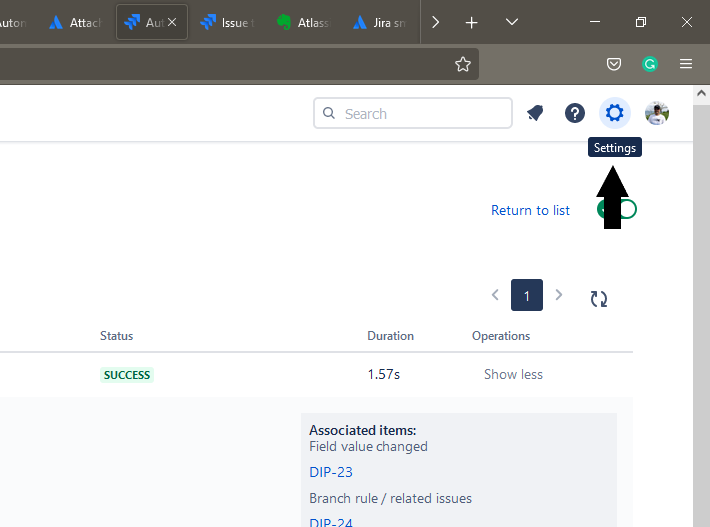Open the DIP-24 issue link
This screenshot has width=710, height=527.
[x=331, y=522]
